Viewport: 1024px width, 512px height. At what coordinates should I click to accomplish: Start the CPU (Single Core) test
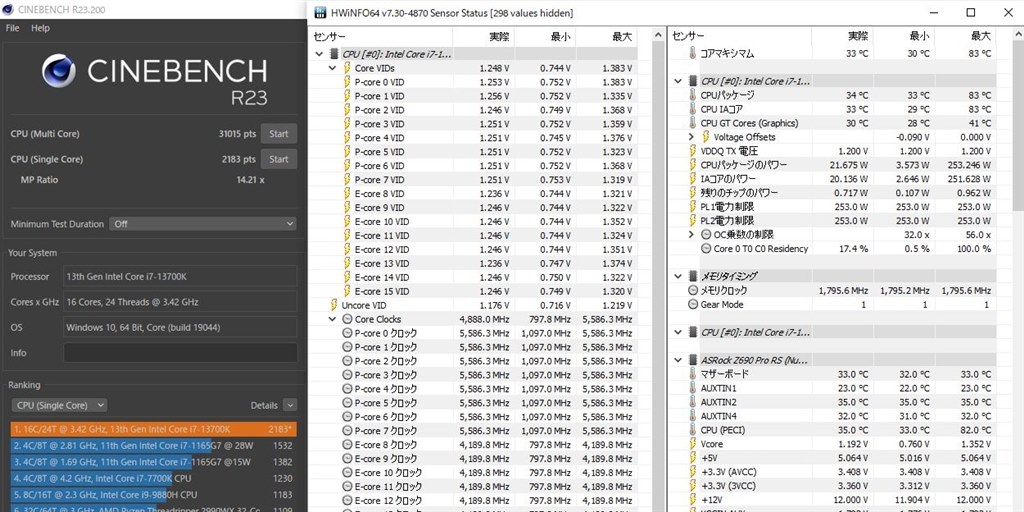(279, 159)
